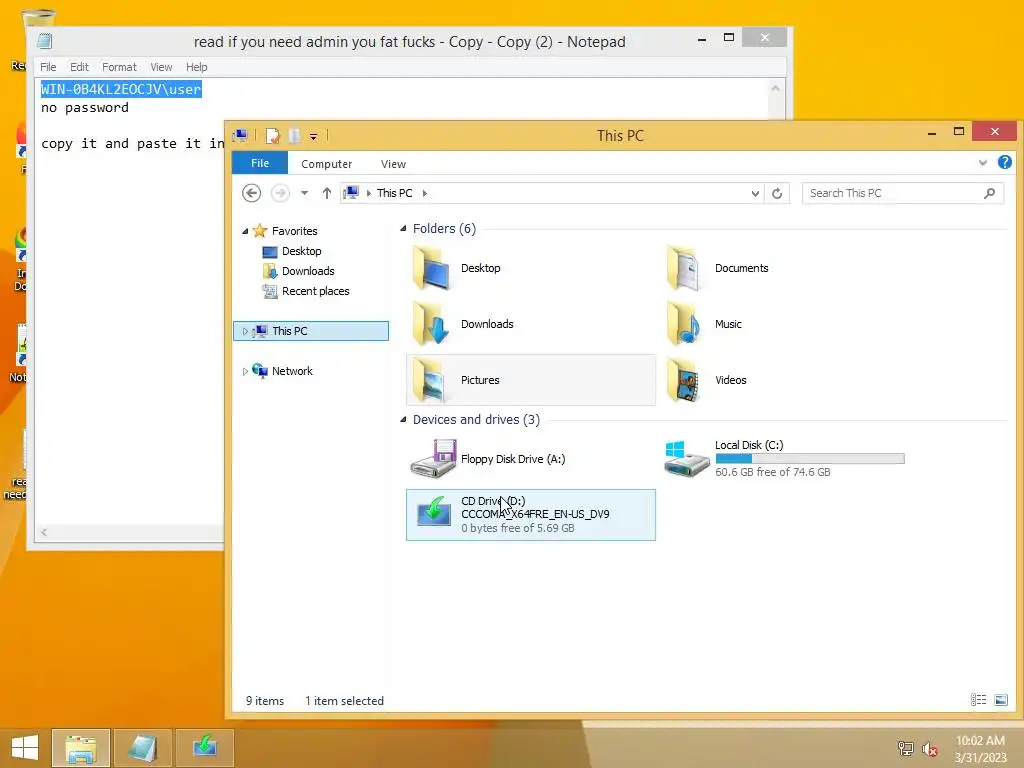Open the recent locations dropdown arrow
This screenshot has height=768, width=1024.
point(304,193)
